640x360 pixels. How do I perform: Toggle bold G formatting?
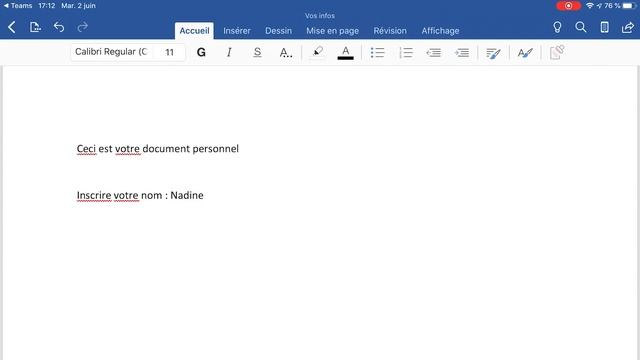(201, 52)
